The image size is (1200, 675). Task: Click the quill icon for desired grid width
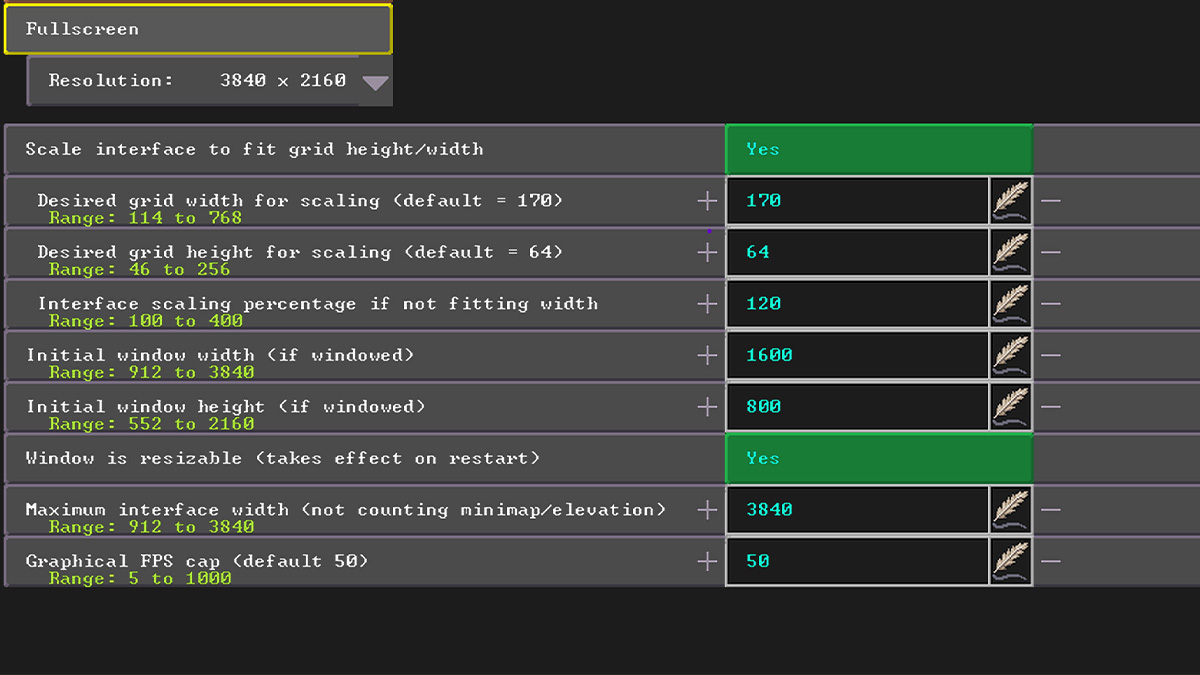(1010, 200)
